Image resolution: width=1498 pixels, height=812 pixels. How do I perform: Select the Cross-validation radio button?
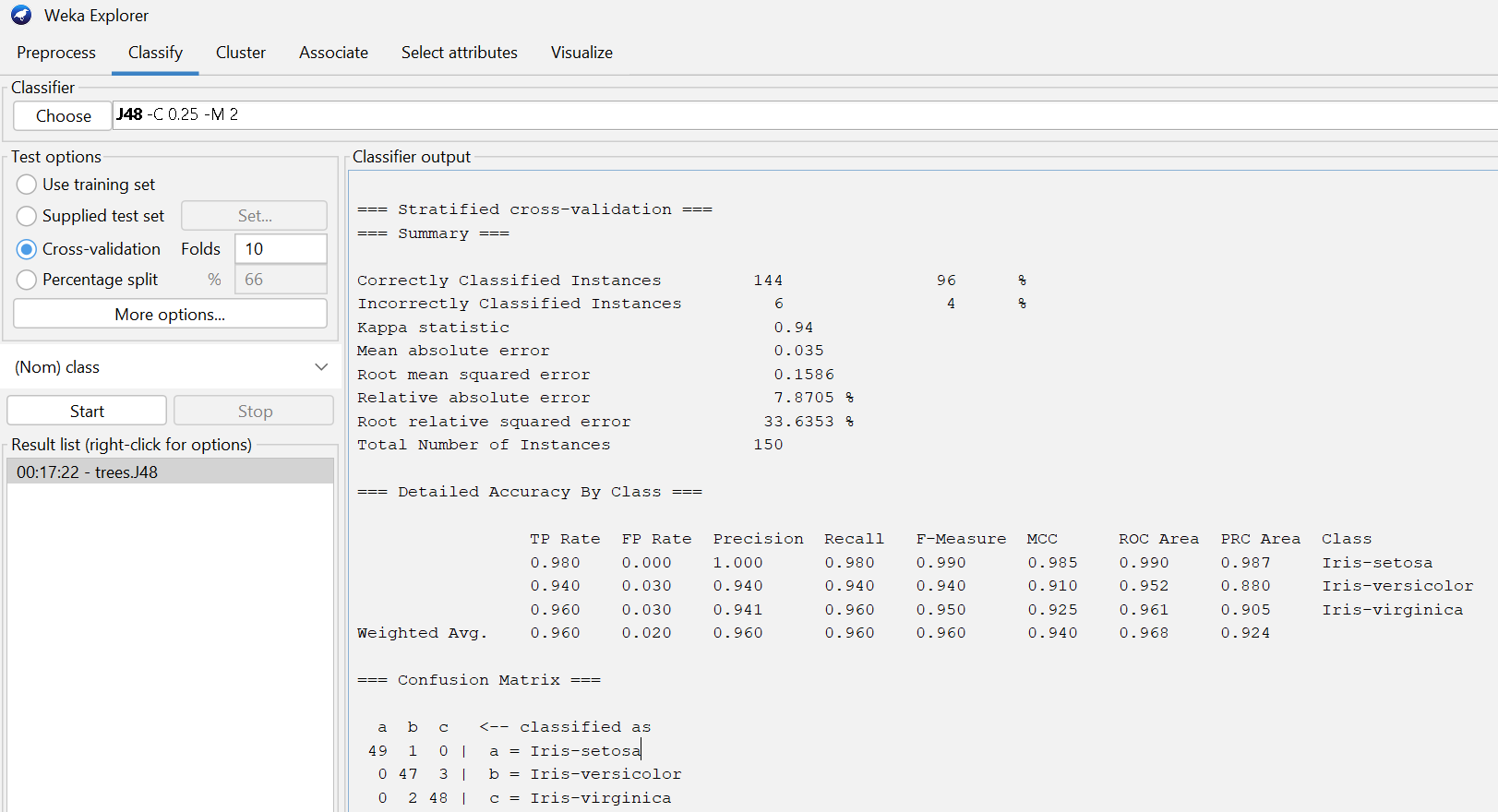click(x=27, y=249)
